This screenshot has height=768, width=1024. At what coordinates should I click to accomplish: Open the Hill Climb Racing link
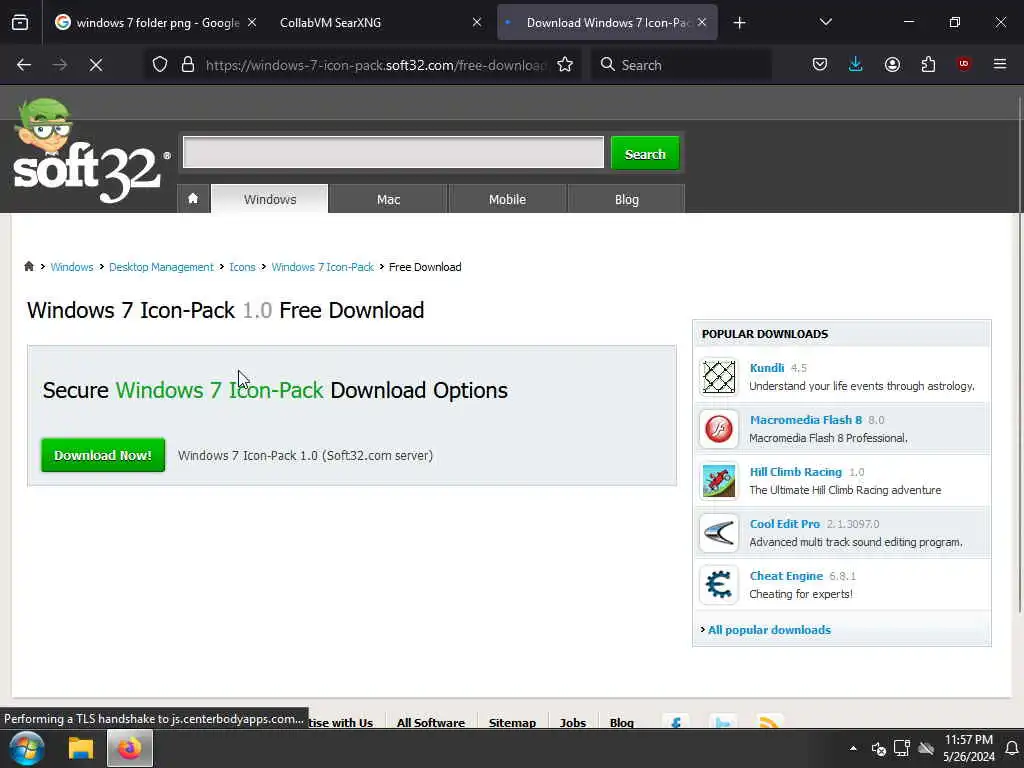pos(795,472)
